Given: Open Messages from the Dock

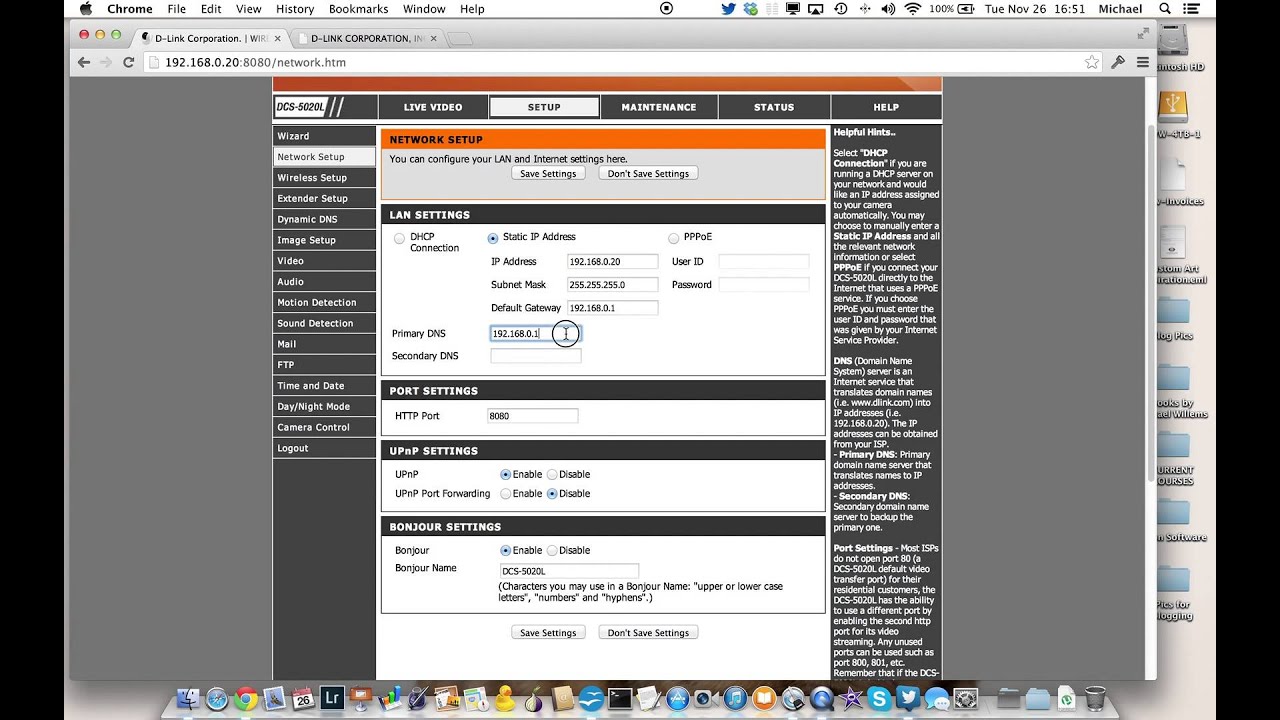Looking at the screenshot, I should [937, 698].
